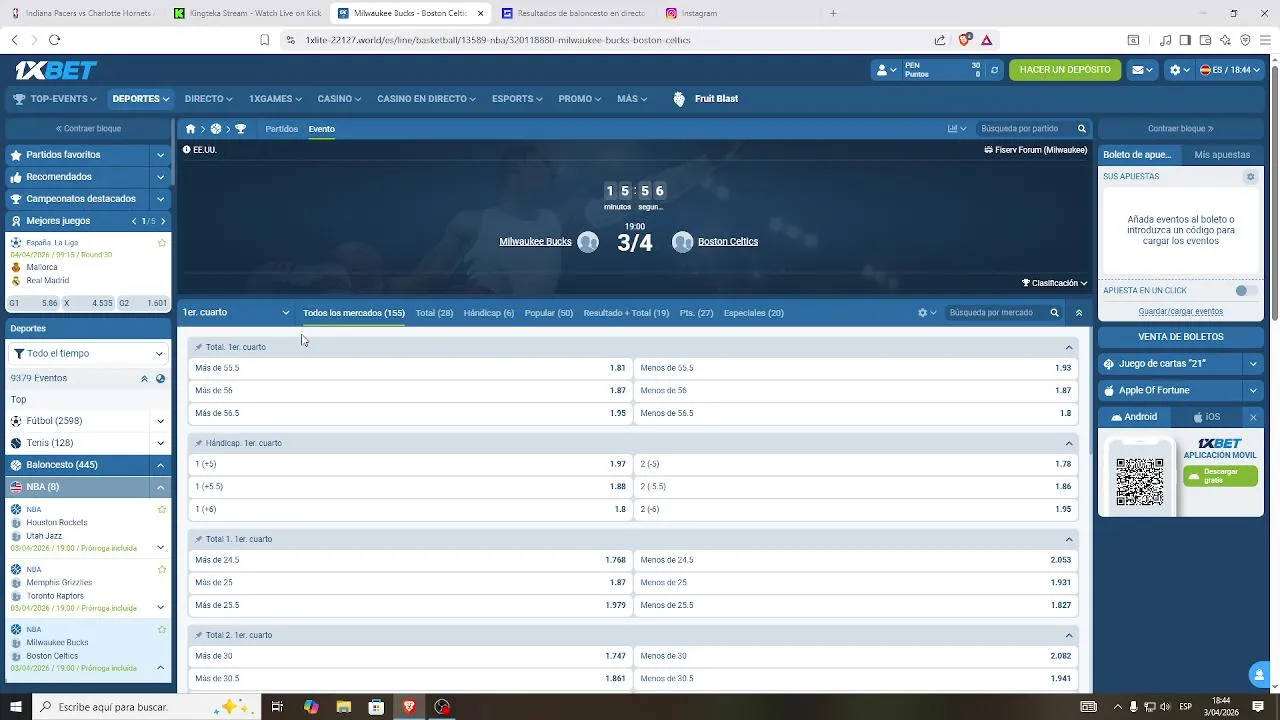Open the 1er. cuarto period dropdown
1280x720 pixels.
236,313
